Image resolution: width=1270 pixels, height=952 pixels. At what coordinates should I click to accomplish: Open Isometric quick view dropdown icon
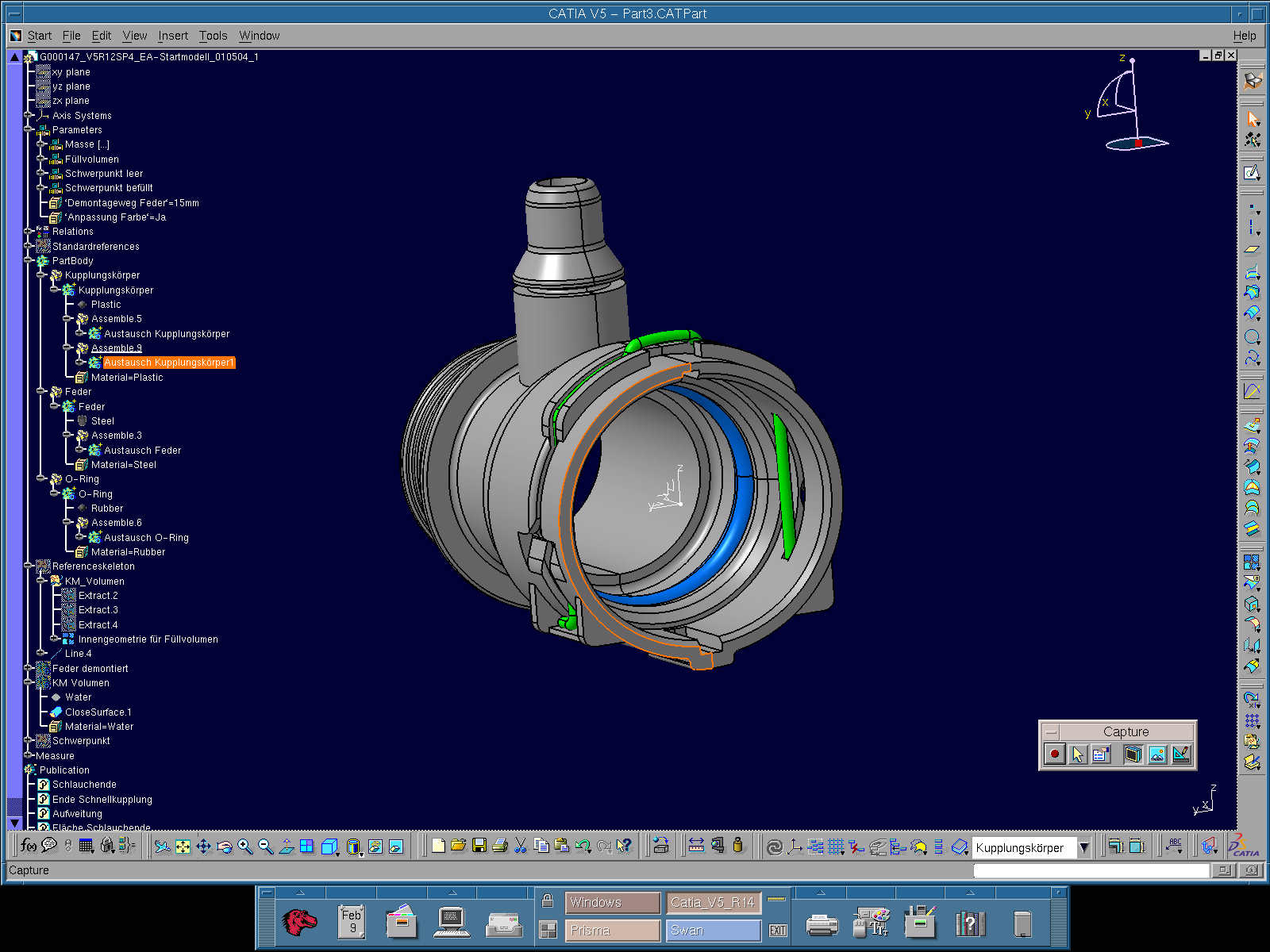pyautogui.click(x=329, y=847)
